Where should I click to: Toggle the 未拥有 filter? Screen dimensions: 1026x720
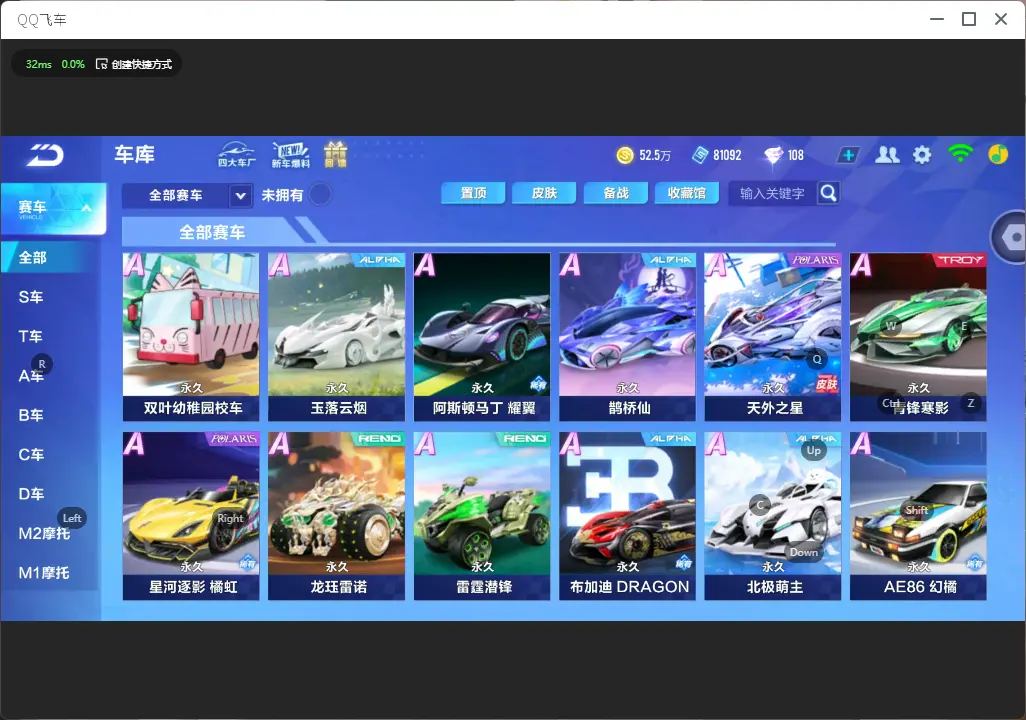click(320, 194)
